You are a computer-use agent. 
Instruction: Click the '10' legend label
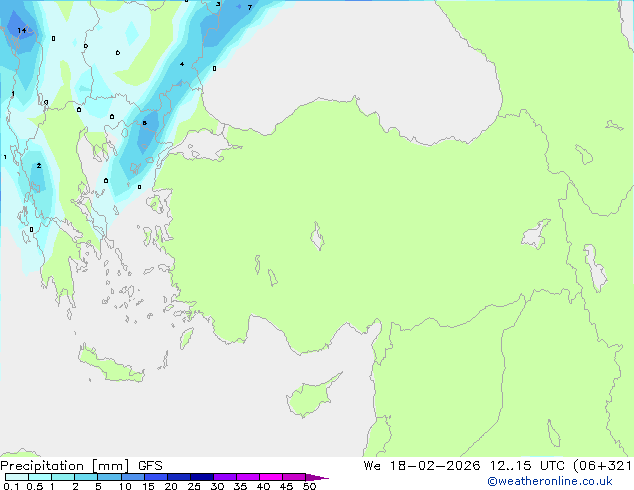coord(125,486)
